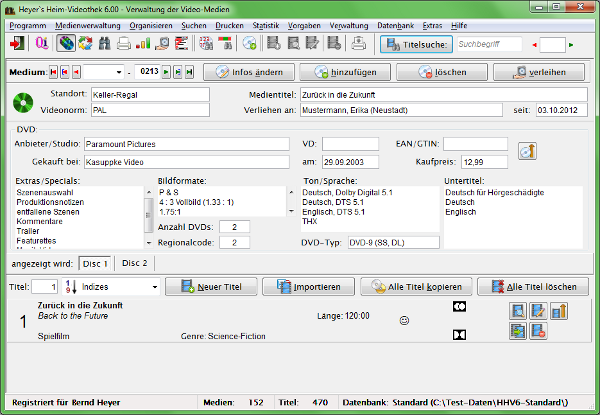
Task: Click the DVD disc icon beside Kaufpreis
Action: pos(528,152)
